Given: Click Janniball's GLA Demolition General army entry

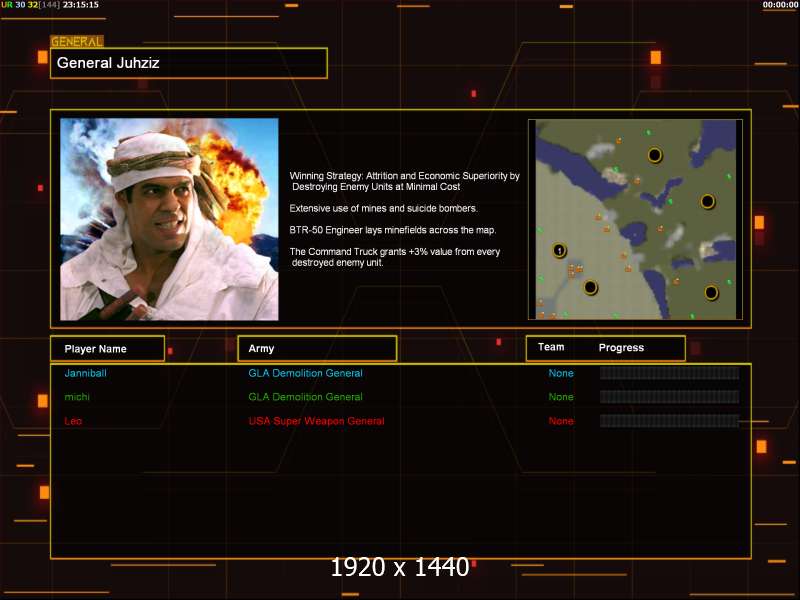Looking at the screenshot, I should click(305, 373).
